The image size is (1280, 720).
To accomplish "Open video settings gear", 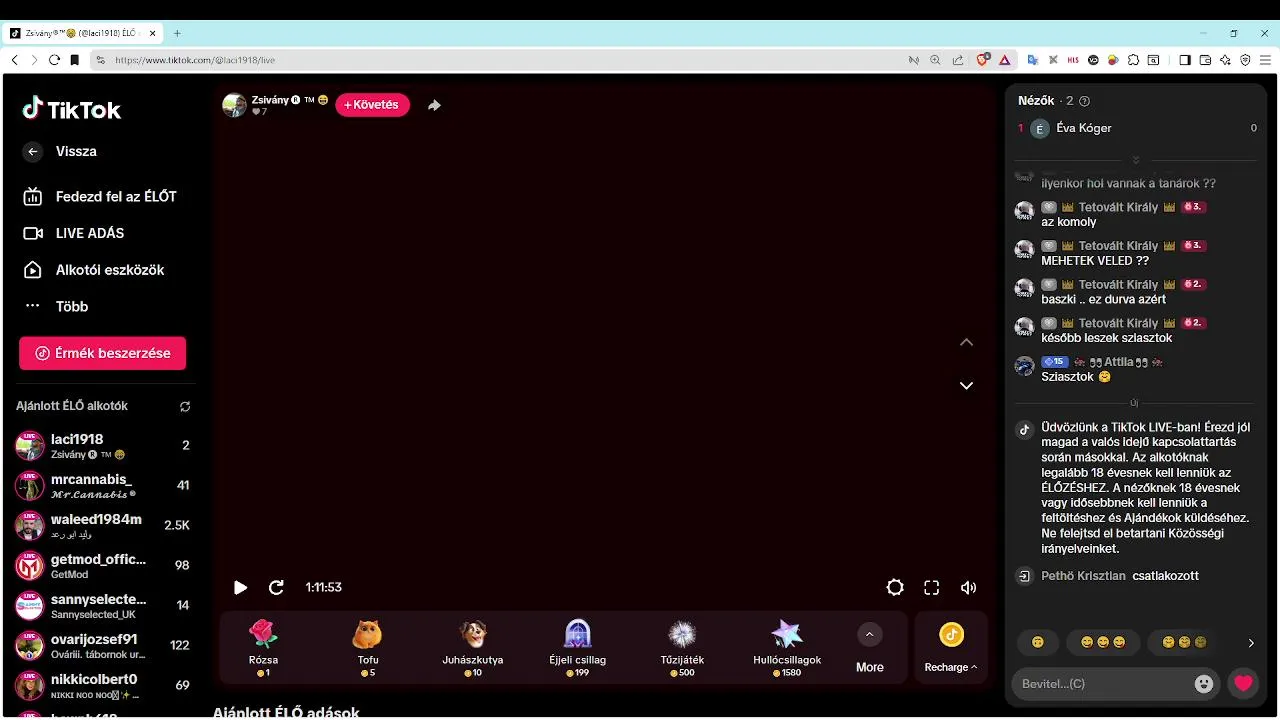I will (x=895, y=588).
